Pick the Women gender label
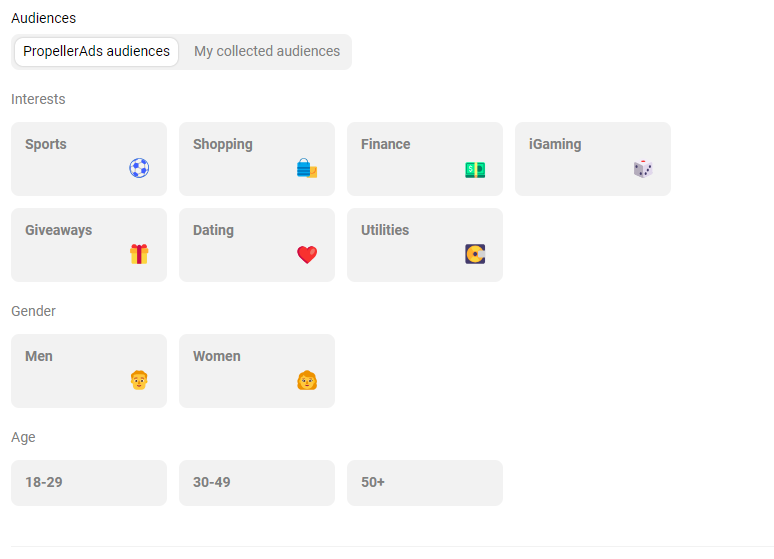The width and height of the screenshot is (774, 559). (x=217, y=356)
